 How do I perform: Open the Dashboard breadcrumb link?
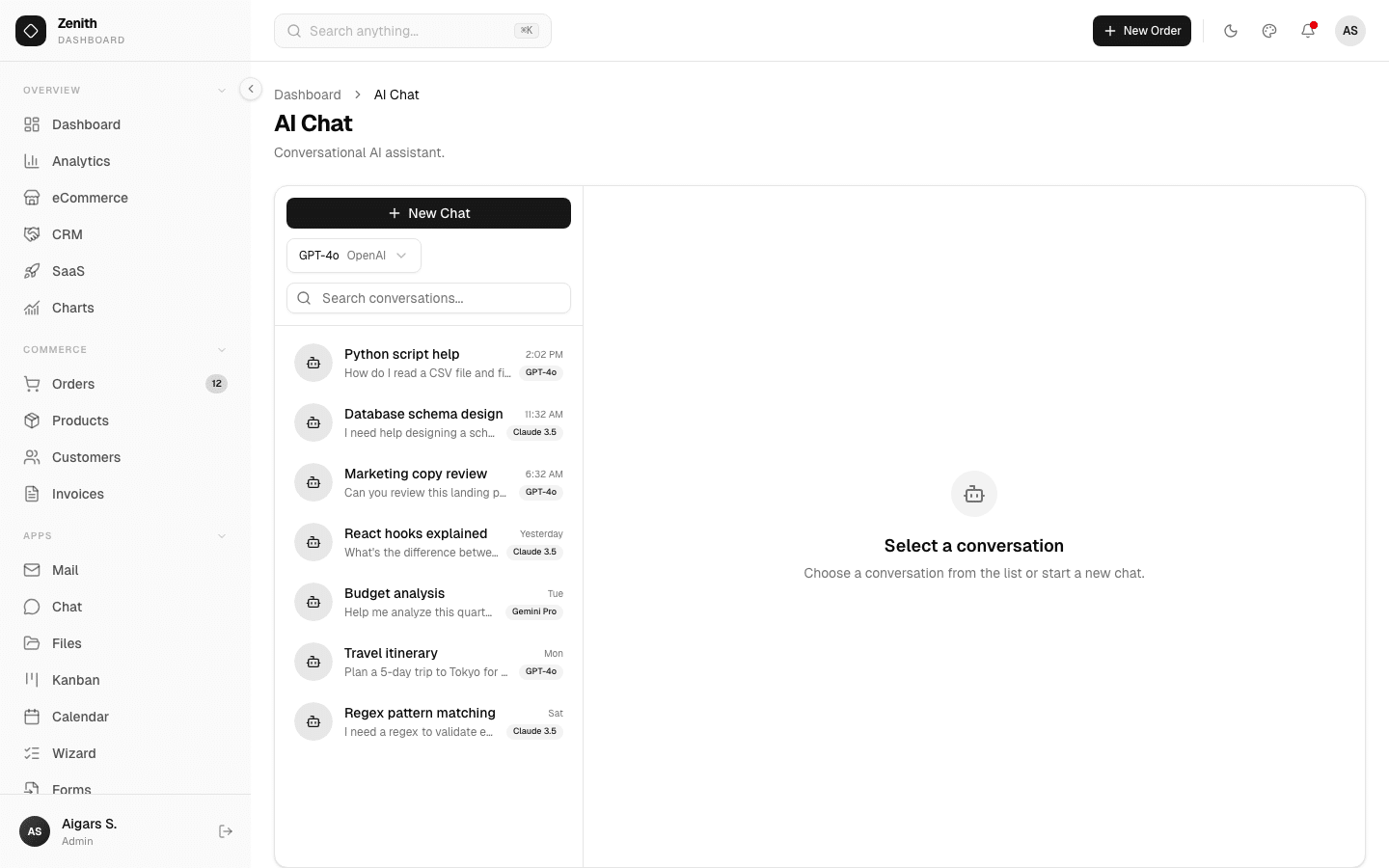tap(308, 95)
